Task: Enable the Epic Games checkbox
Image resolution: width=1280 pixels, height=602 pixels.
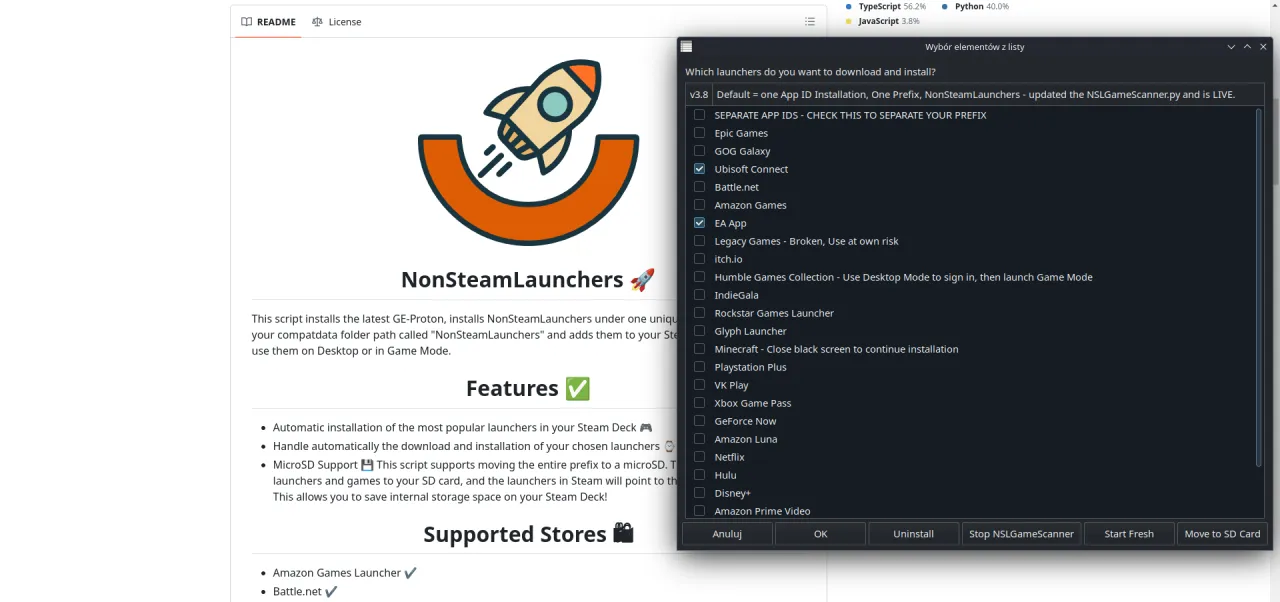Action: [699, 133]
